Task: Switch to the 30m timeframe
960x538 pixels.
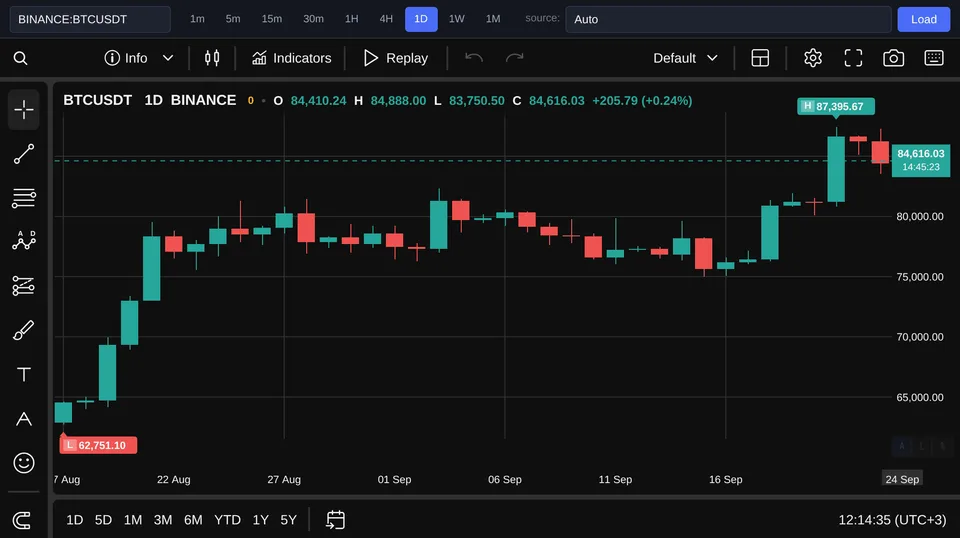Action: (313, 19)
